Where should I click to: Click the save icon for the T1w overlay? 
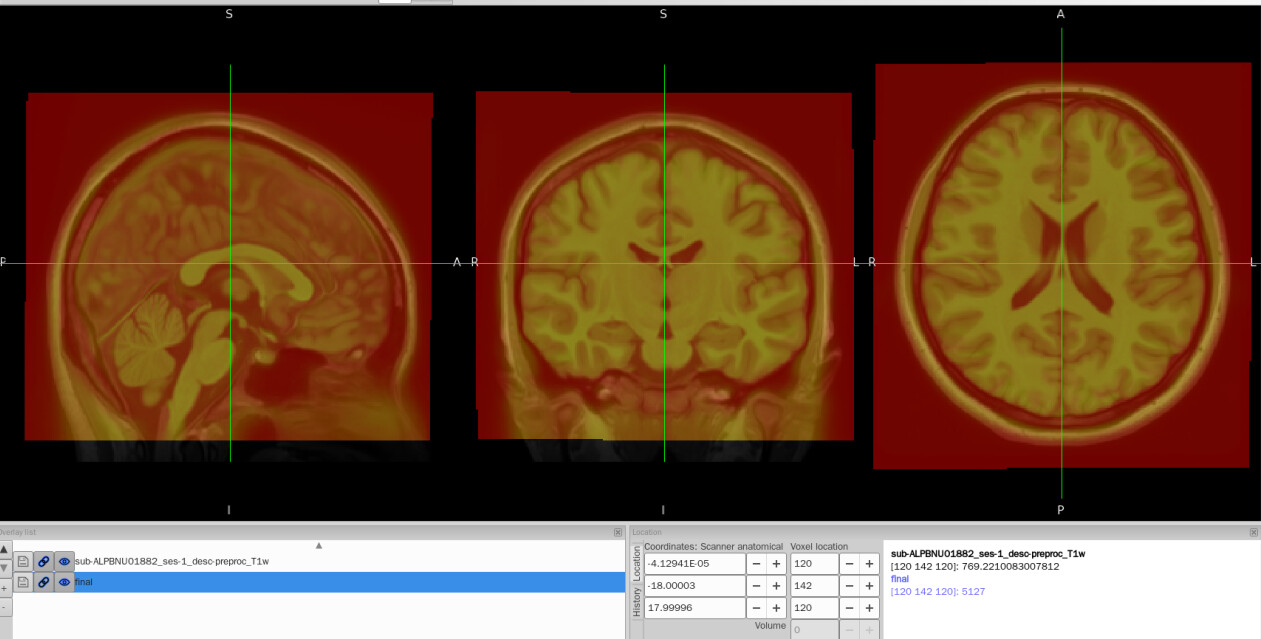point(23,562)
